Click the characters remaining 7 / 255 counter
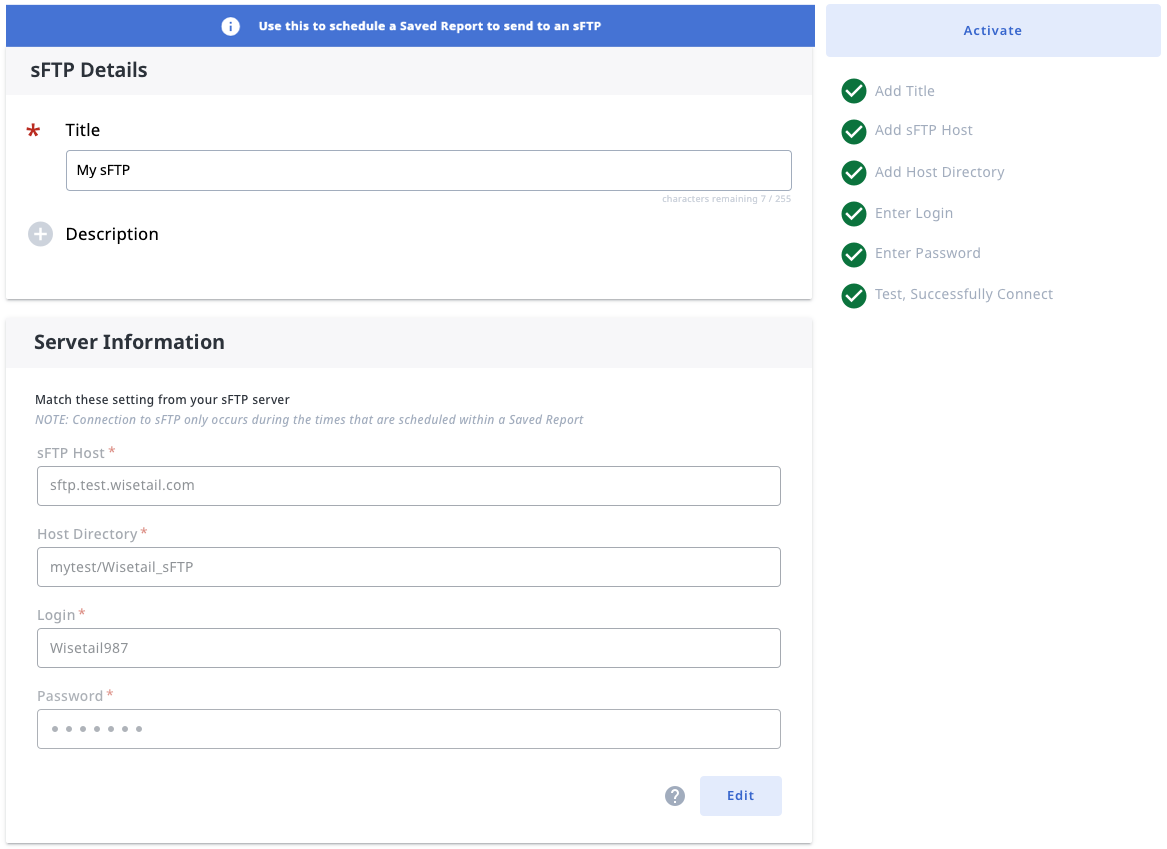This screenshot has height=849, width=1167. 726,199
